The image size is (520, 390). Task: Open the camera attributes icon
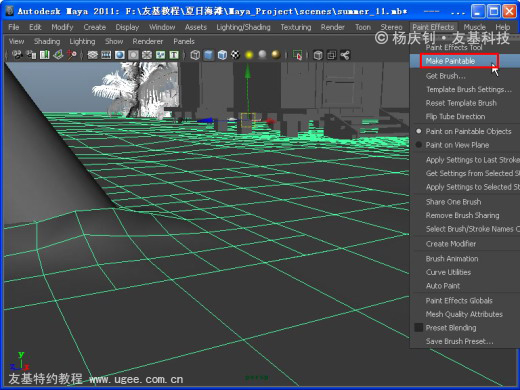[x=31, y=55]
